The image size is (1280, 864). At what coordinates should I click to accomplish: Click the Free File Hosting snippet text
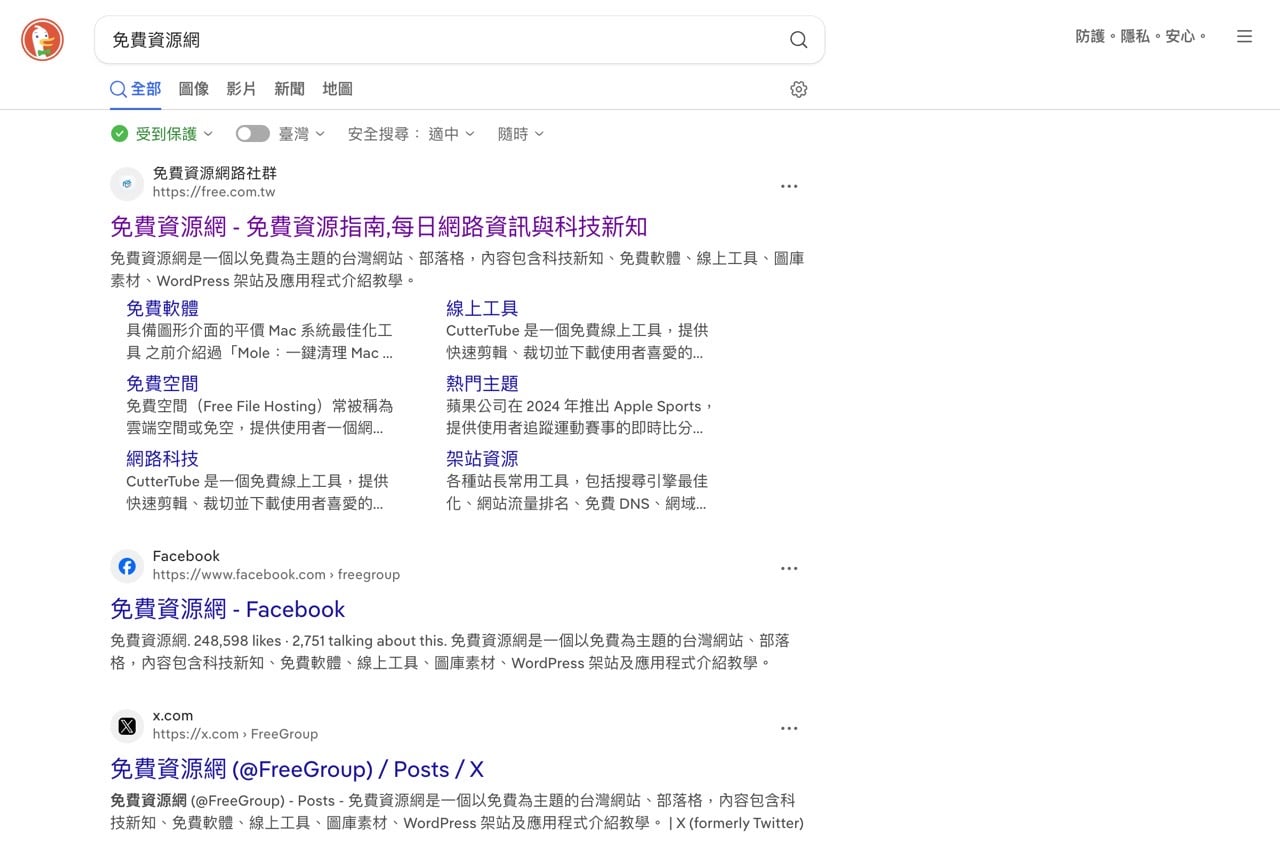[x=259, y=417]
